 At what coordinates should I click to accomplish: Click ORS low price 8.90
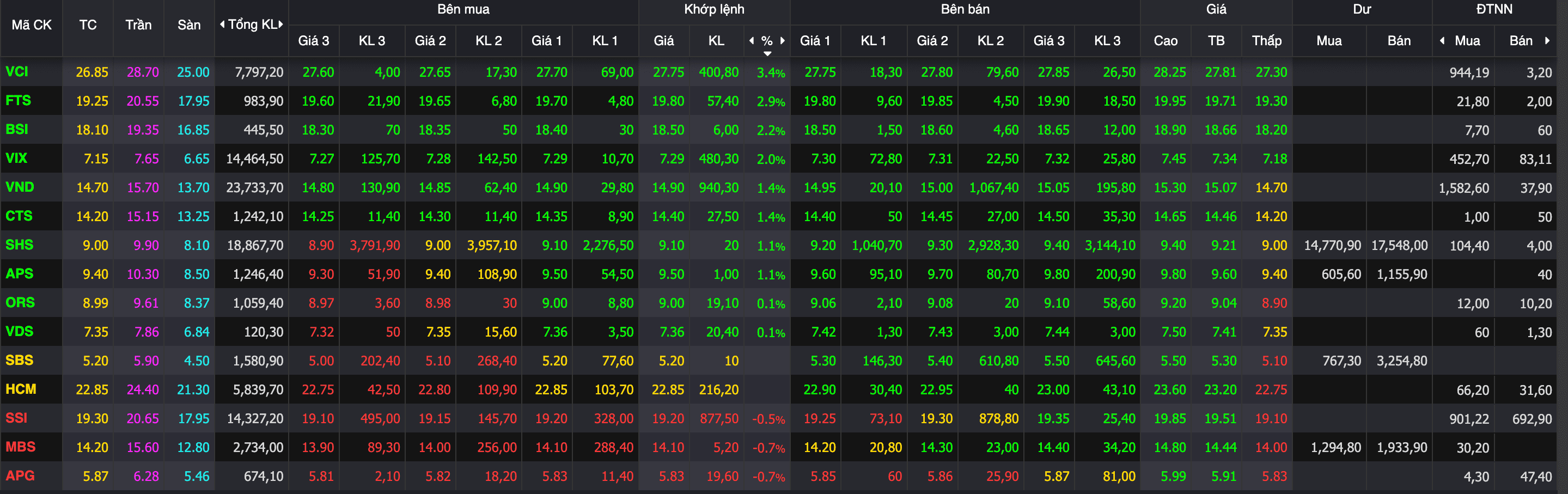coord(1274,303)
